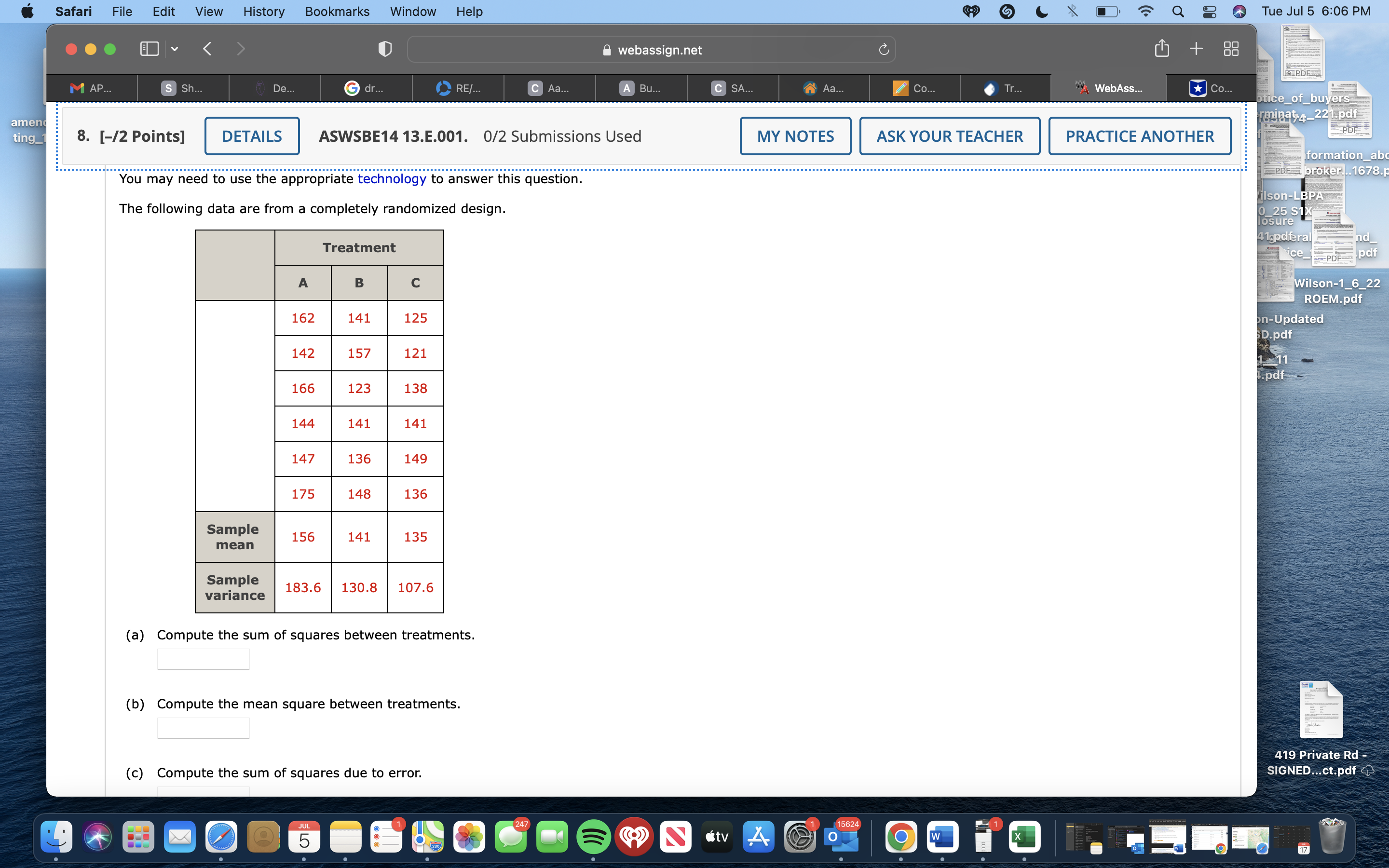Launch Microsoft Excel from the Dock
The height and width of the screenshot is (868, 1389).
point(1026,837)
